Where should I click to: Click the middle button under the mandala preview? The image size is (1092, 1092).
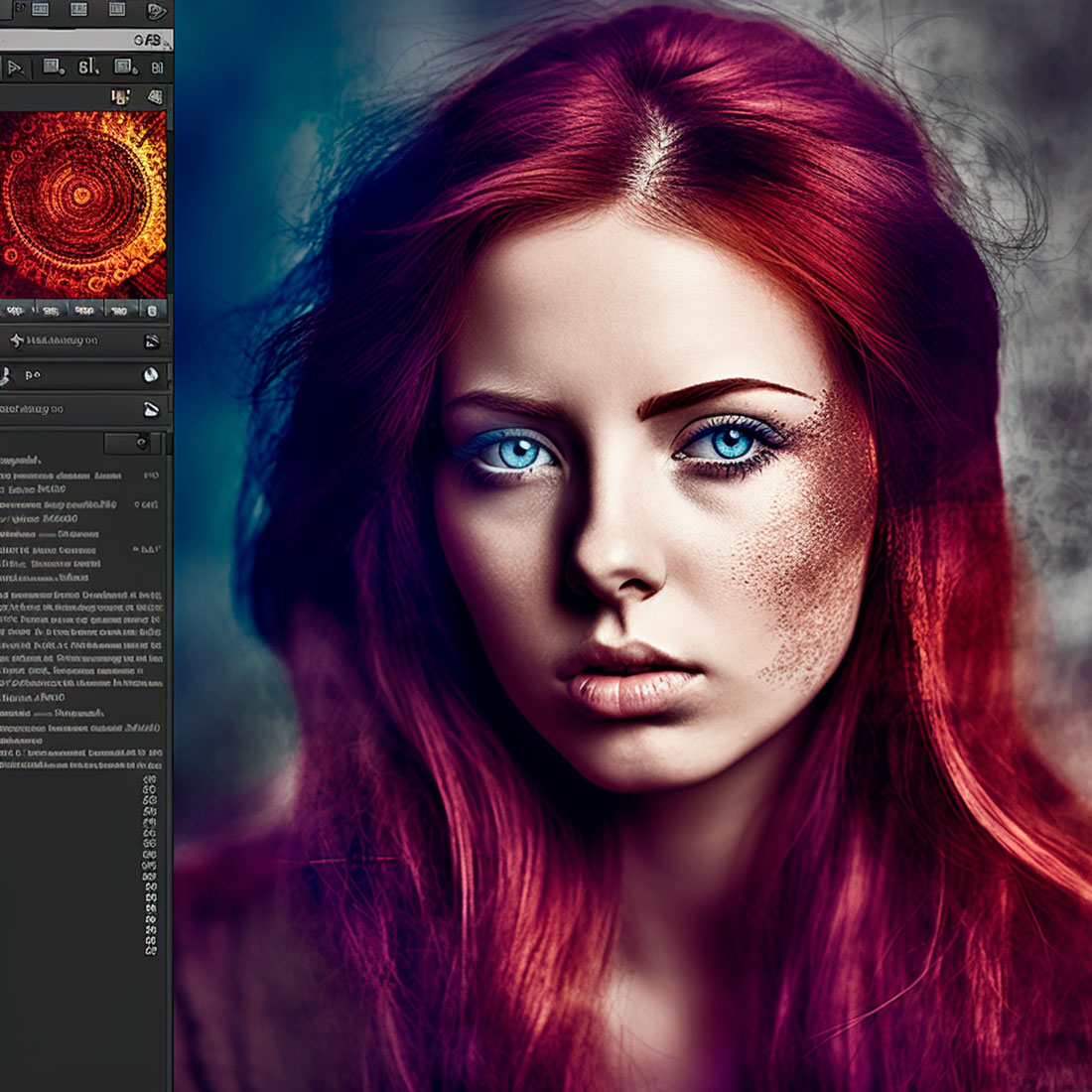pos(84,310)
